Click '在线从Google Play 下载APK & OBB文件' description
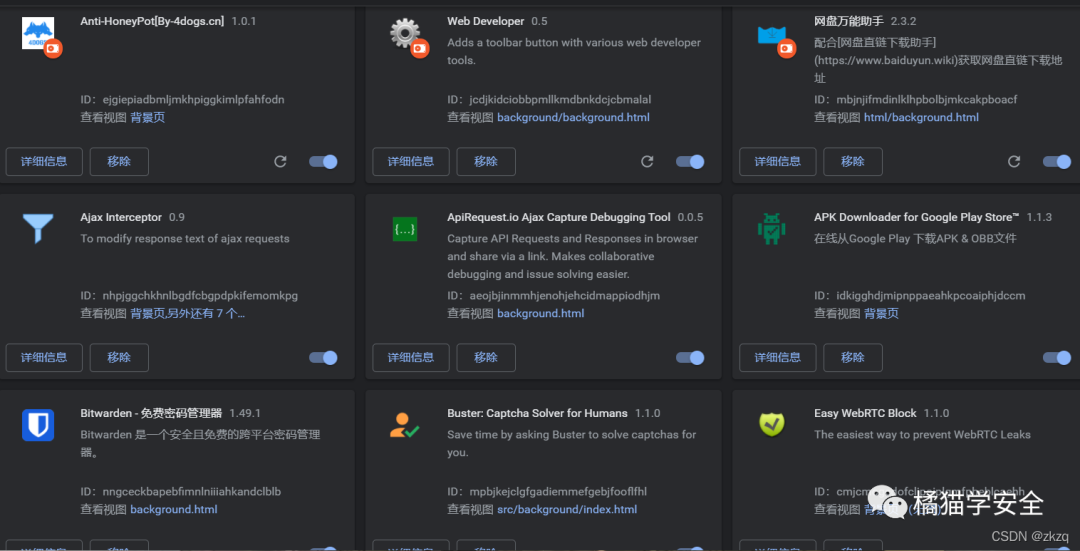Screen dimensions: 1080x551 [x=915, y=239]
